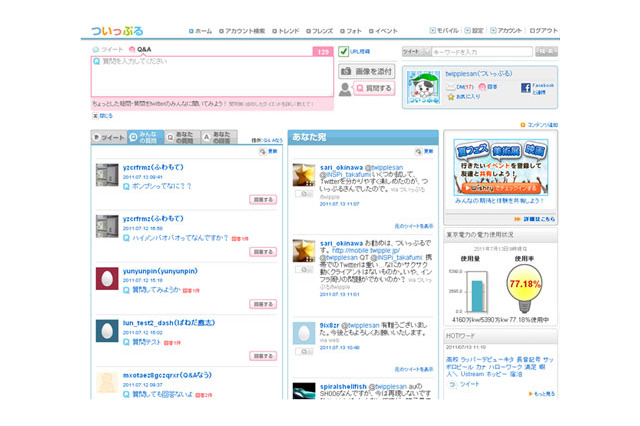
Task: Click the Q&Aなう link beside the tabs
Action: tap(273, 140)
